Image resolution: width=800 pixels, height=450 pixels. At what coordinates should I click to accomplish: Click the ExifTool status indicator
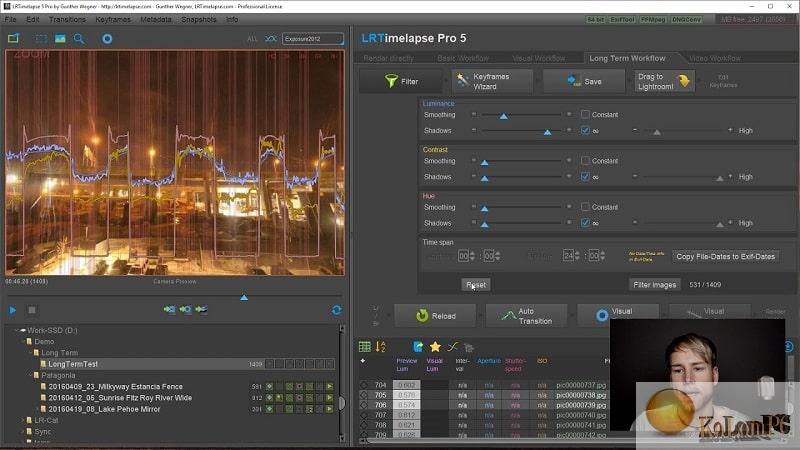point(622,19)
